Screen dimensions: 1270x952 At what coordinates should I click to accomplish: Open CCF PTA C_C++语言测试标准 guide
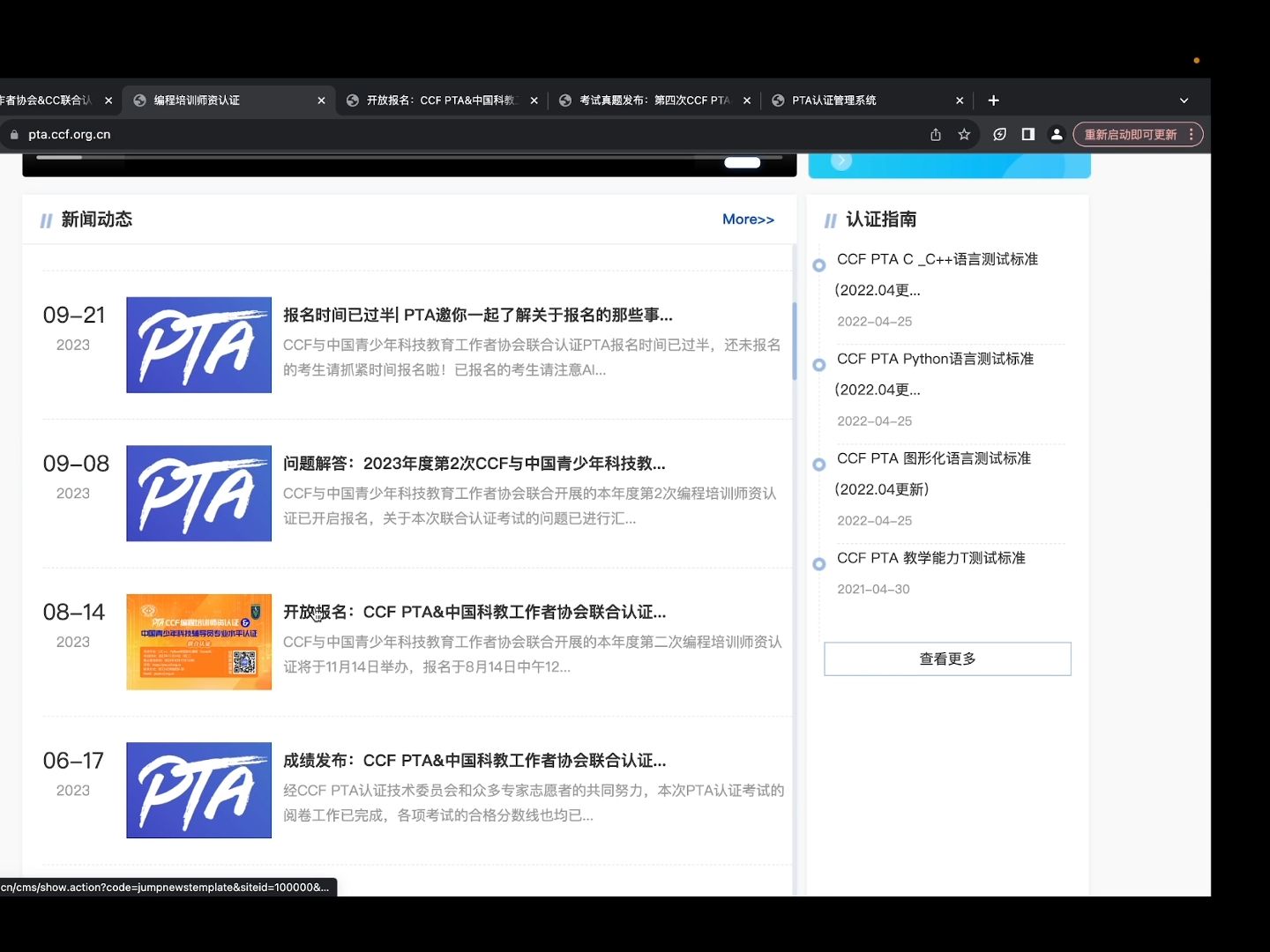(x=937, y=274)
